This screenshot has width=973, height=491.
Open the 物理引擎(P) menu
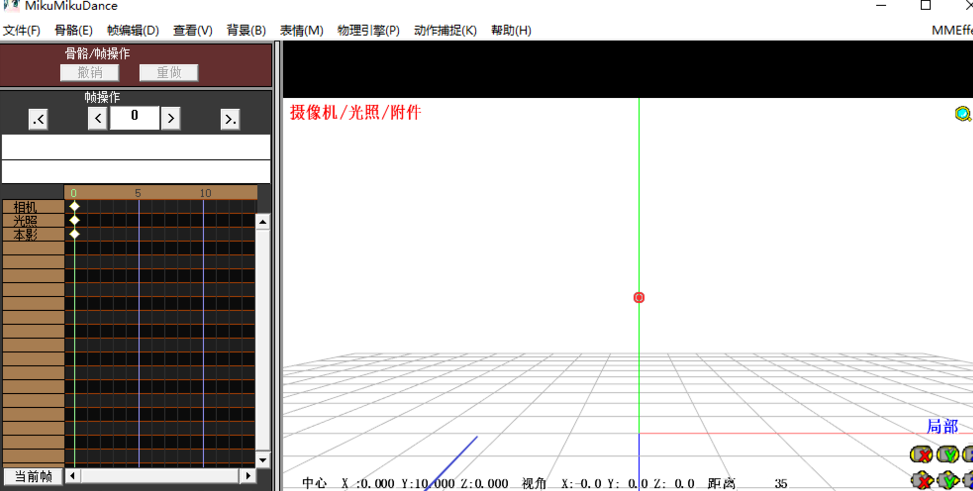click(368, 30)
